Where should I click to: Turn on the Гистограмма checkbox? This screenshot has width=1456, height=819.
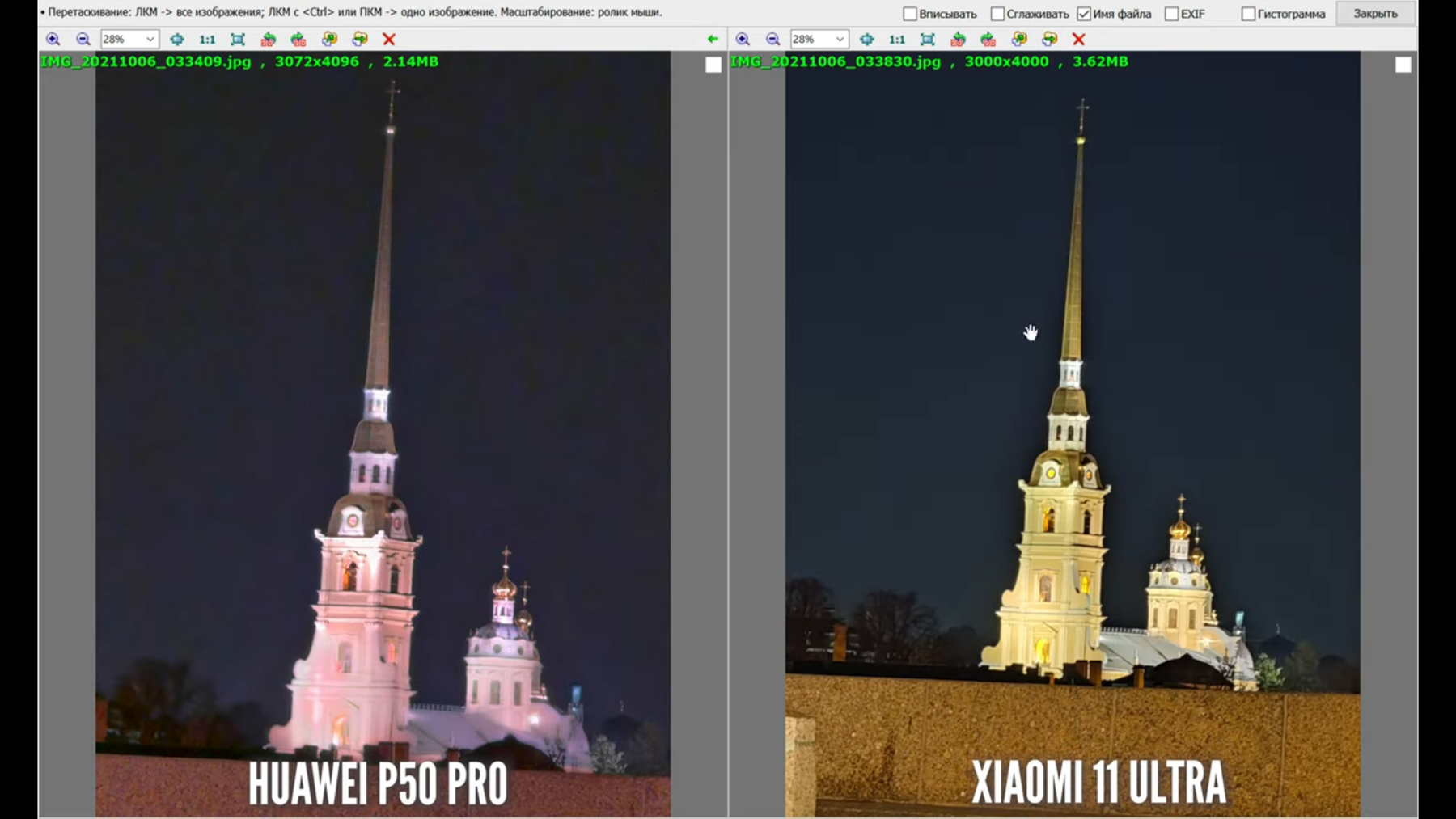point(1248,14)
